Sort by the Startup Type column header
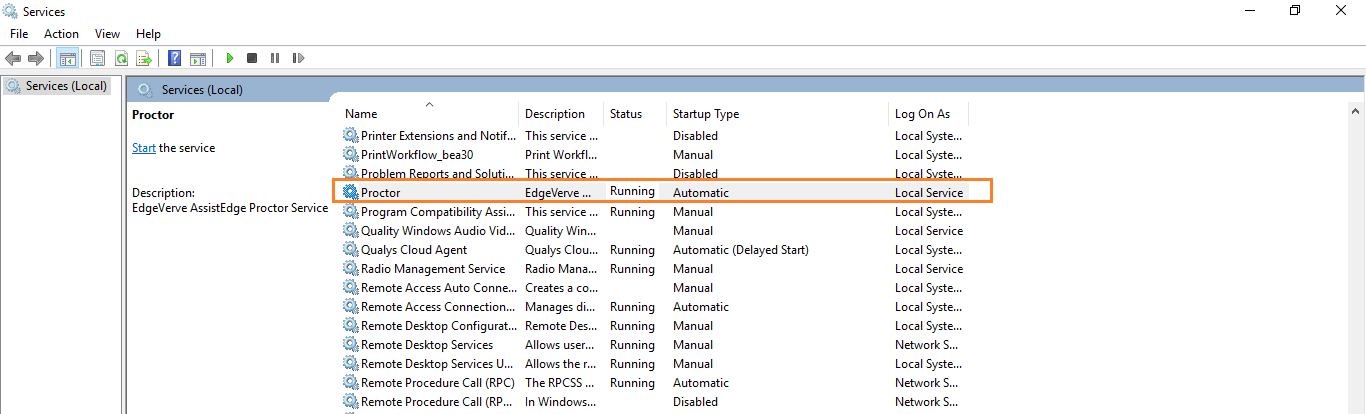The width and height of the screenshot is (1366, 414). coord(705,114)
